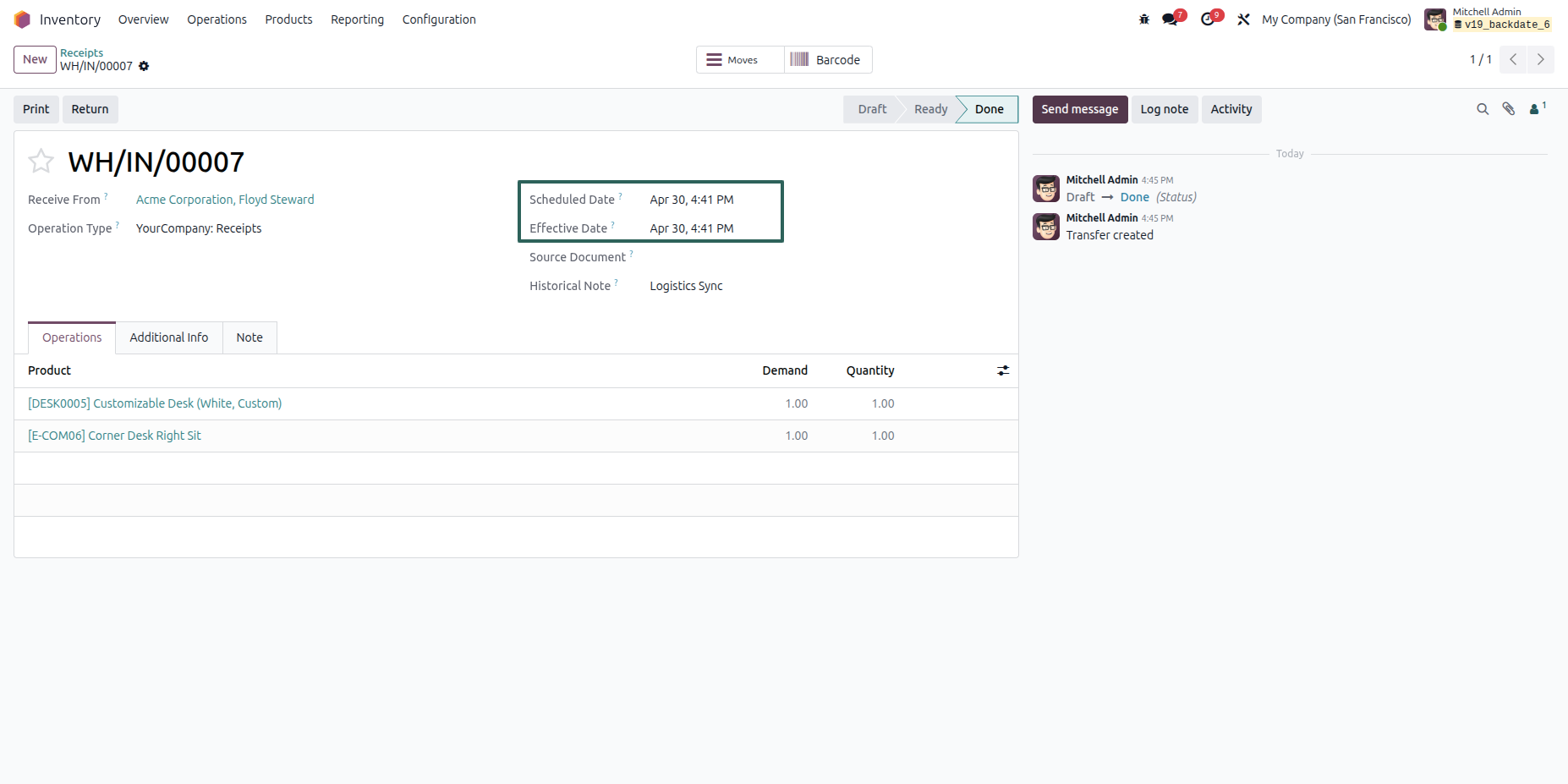Screen dimensions: 1568x784
Task: Select the Ready status stage
Action: (930, 109)
